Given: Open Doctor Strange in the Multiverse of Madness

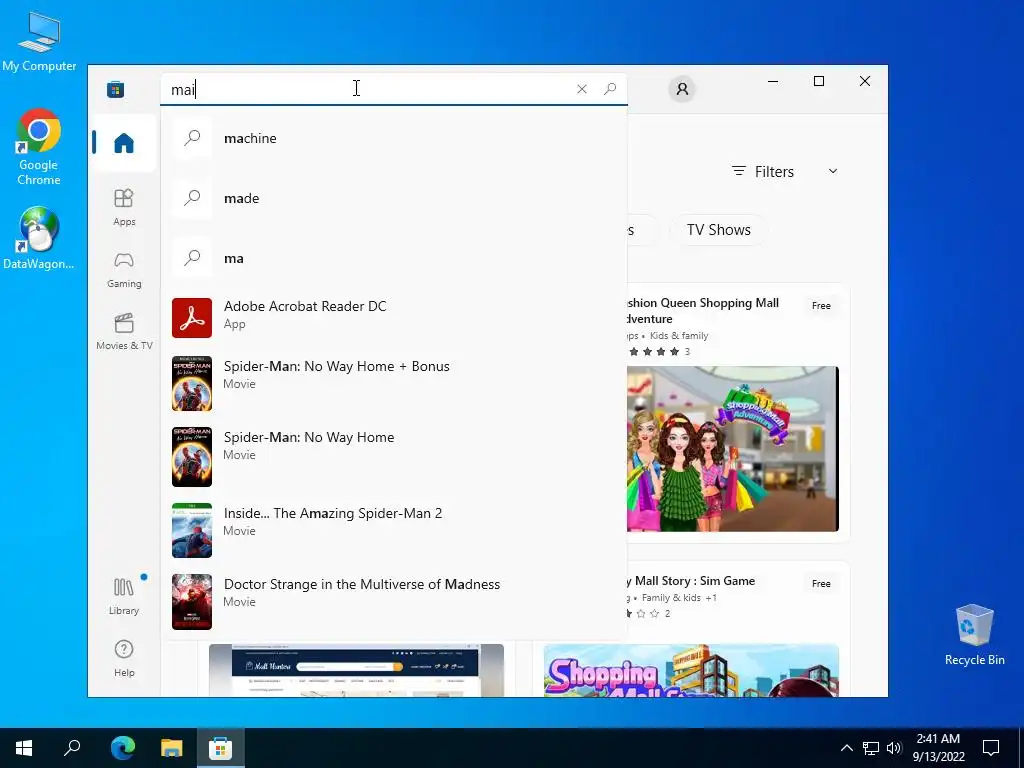Looking at the screenshot, I should [394, 601].
